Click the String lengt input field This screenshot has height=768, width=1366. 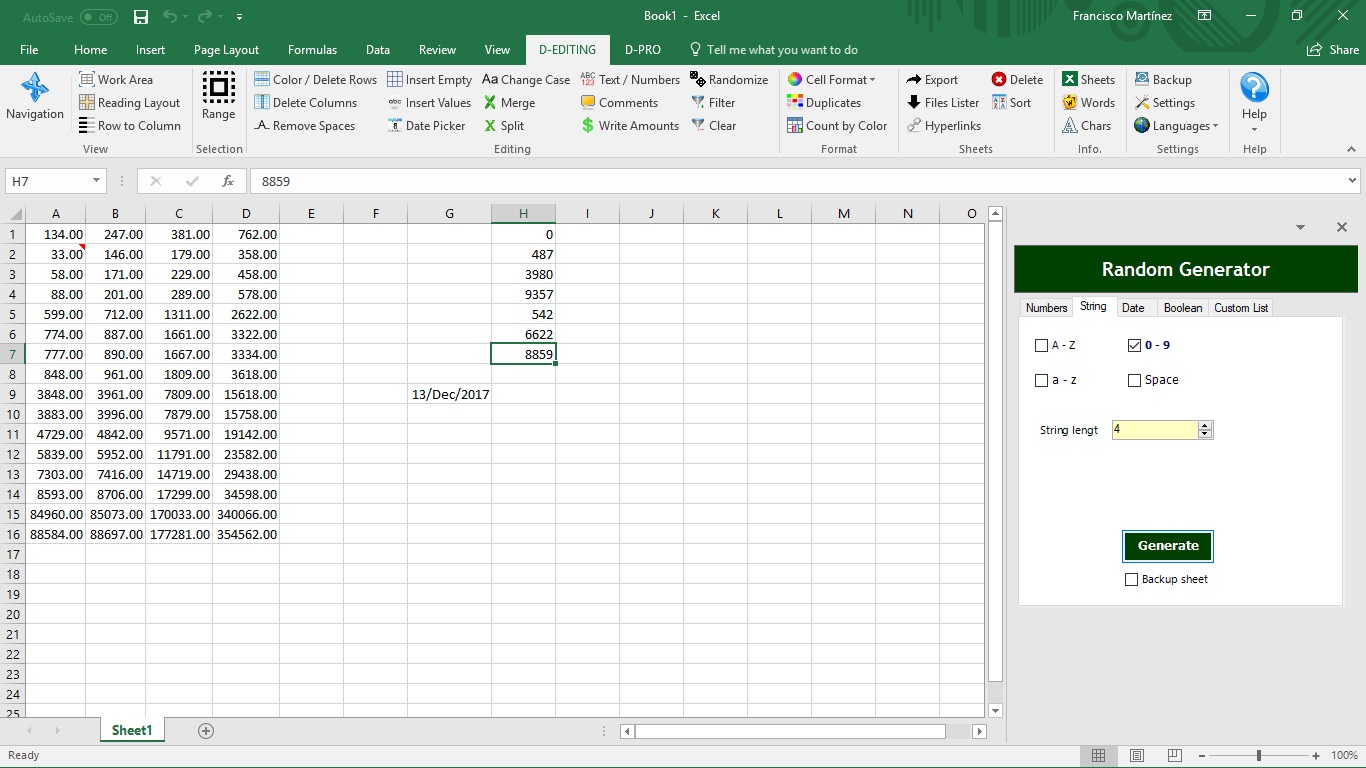1155,430
